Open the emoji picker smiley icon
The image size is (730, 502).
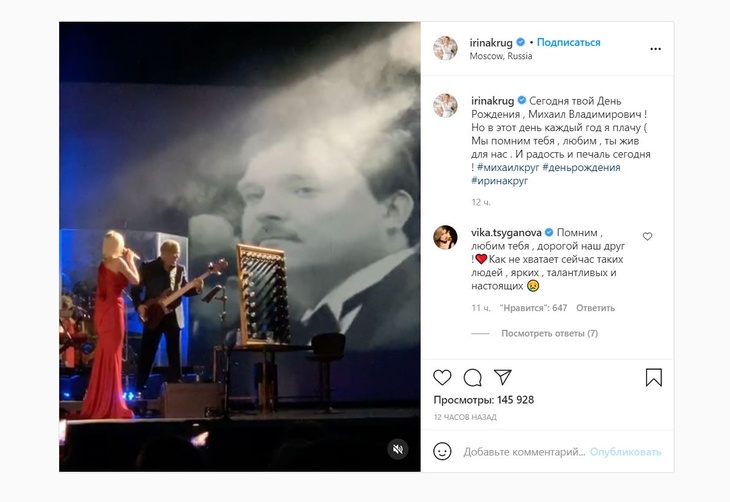(442, 451)
